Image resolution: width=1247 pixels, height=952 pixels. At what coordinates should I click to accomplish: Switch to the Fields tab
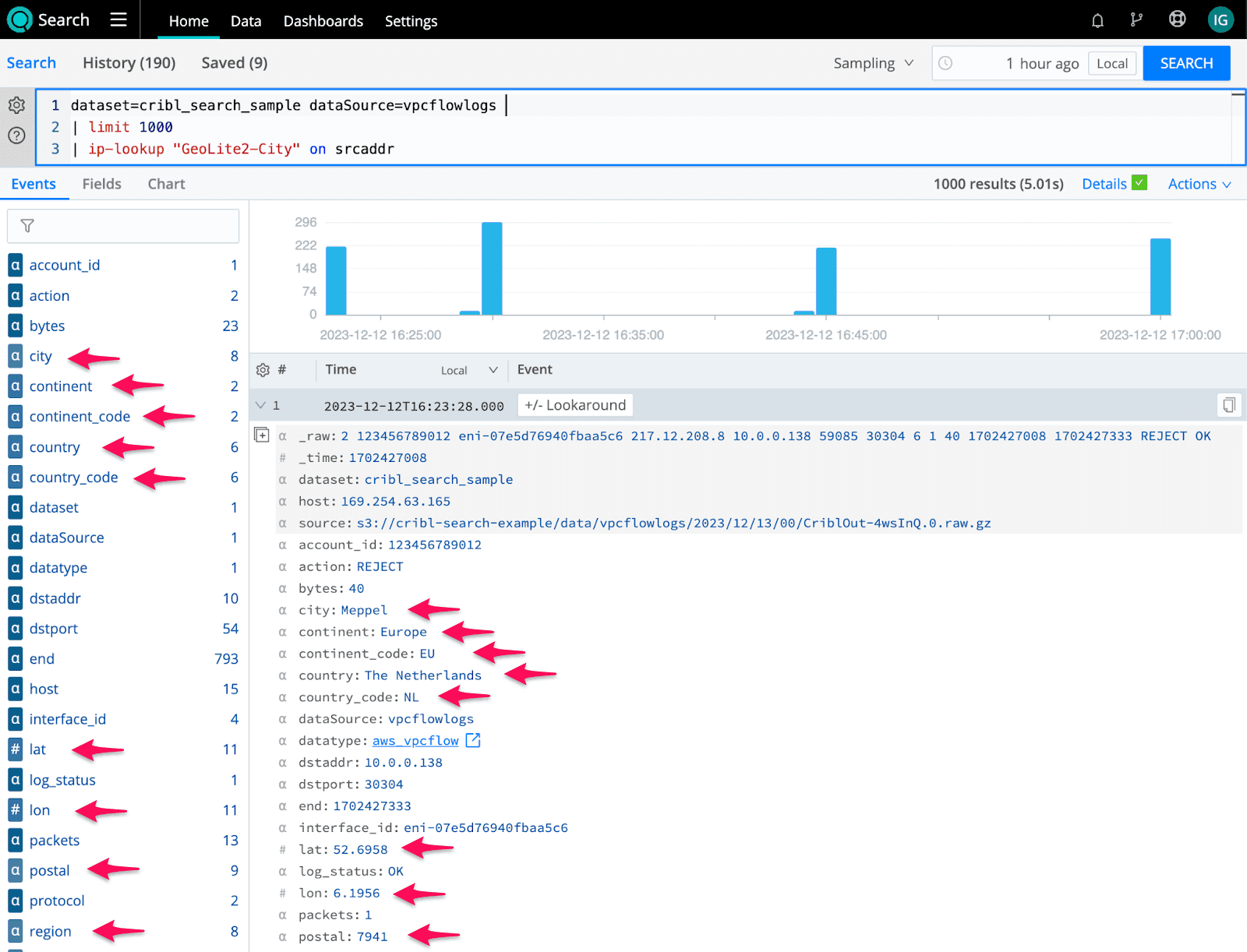click(x=102, y=185)
